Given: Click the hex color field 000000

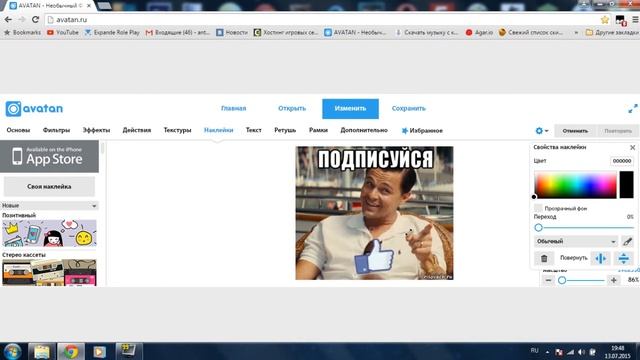Looking at the screenshot, I should tap(622, 161).
